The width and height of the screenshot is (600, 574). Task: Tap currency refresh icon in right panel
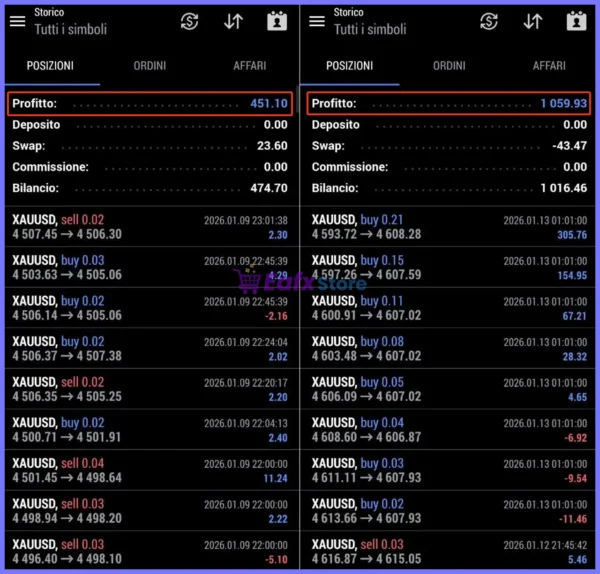(489, 21)
